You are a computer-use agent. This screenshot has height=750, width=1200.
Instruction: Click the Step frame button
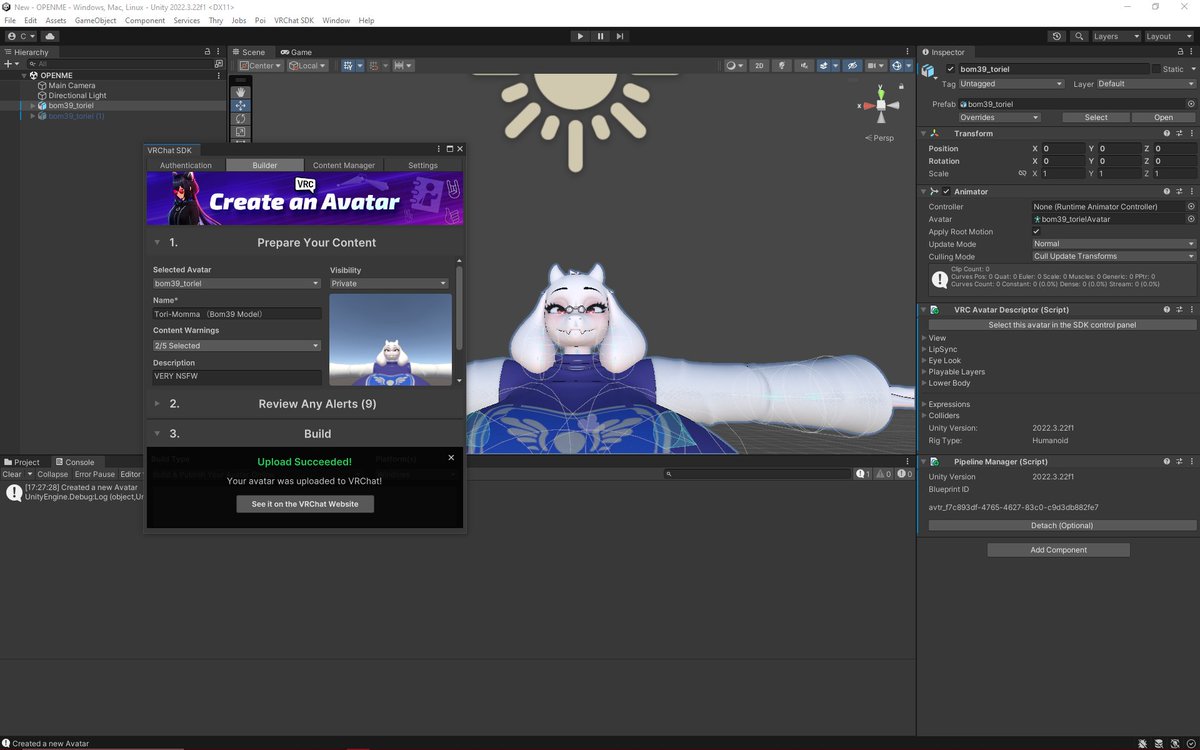(x=620, y=36)
